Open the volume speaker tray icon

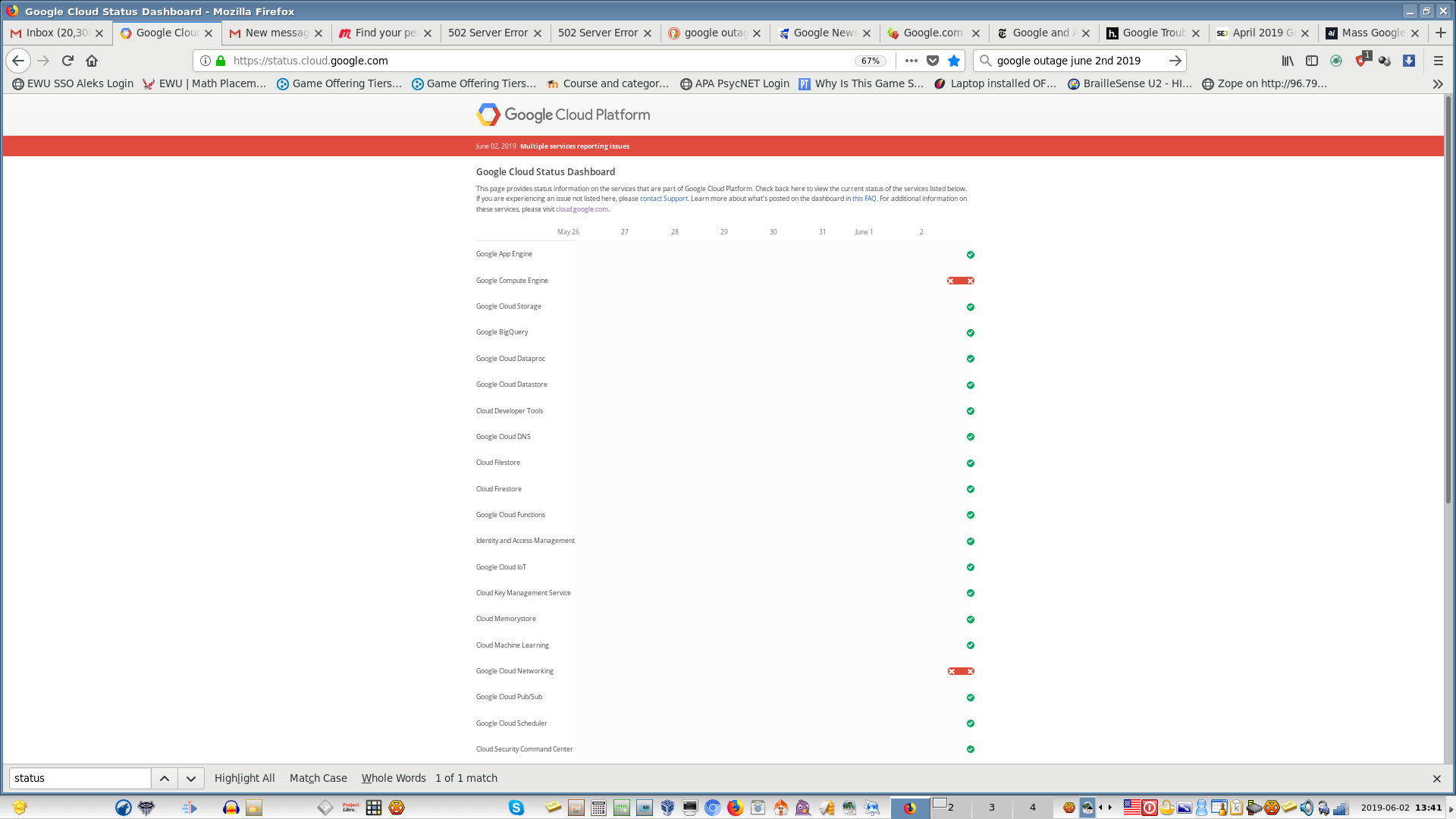coord(1306,808)
